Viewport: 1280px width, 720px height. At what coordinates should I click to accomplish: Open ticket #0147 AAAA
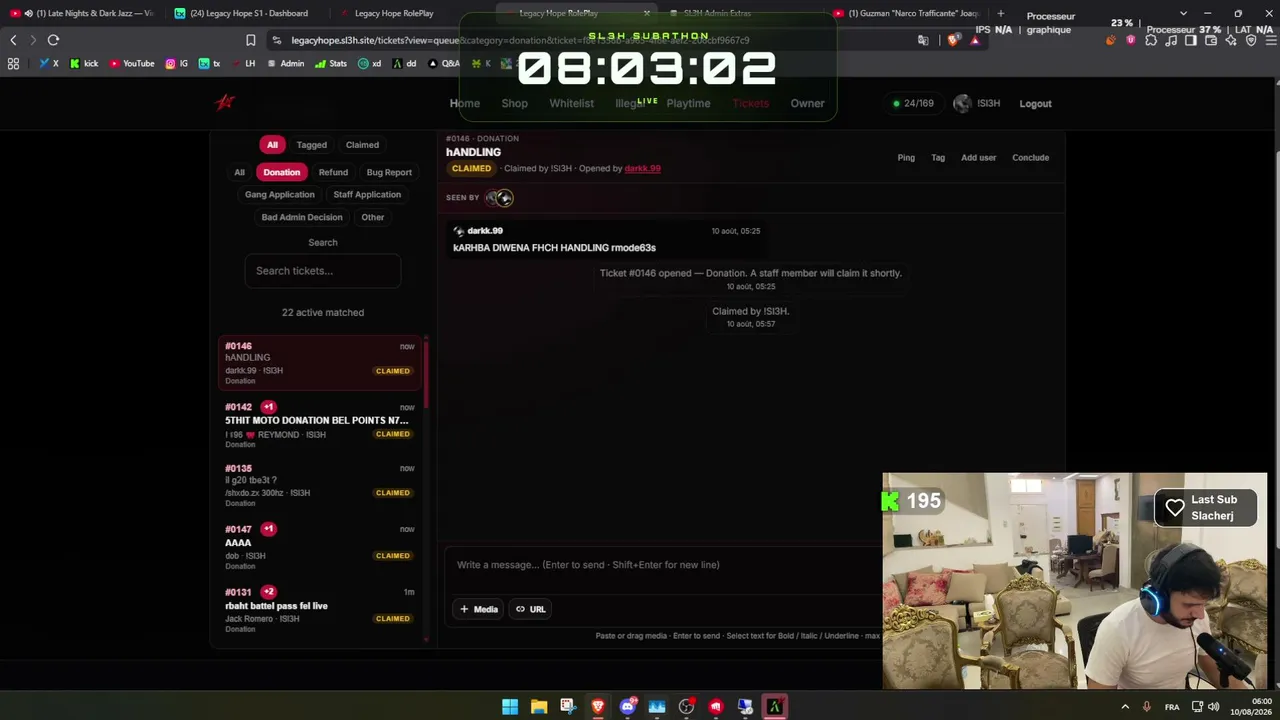pos(320,549)
